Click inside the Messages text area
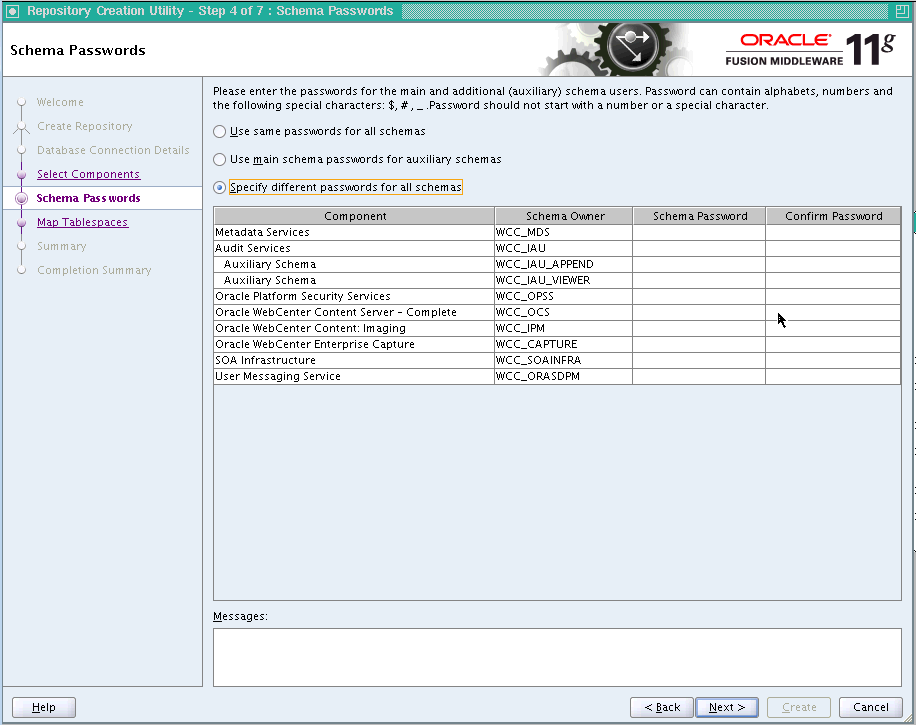This screenshot has width=916, height=725. coord(557,657)
